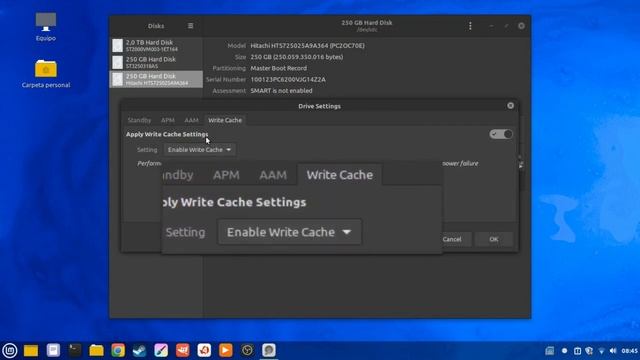This screenshot has width=640, height=360.
Task: Click the drive tray icon in system tray
Action: pyautogui.click(x=550, y=351)
